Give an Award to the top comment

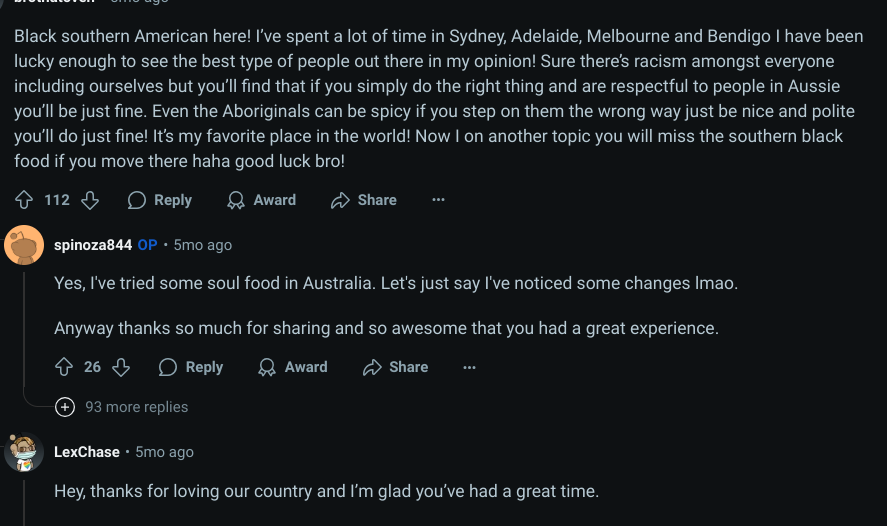[x=261, y=200]
